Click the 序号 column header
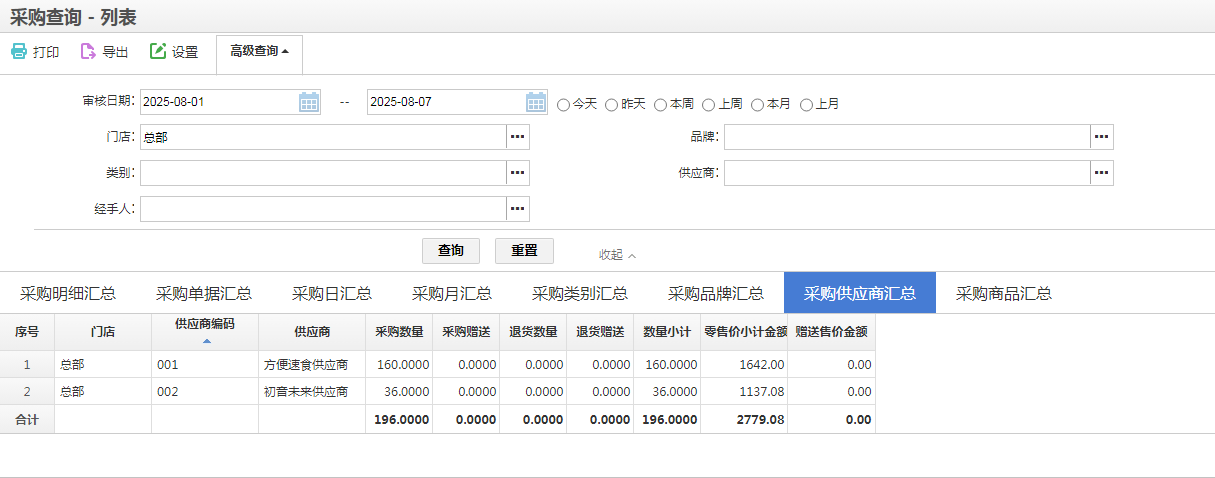The image size is (1215, 478). tap(27, 332)
